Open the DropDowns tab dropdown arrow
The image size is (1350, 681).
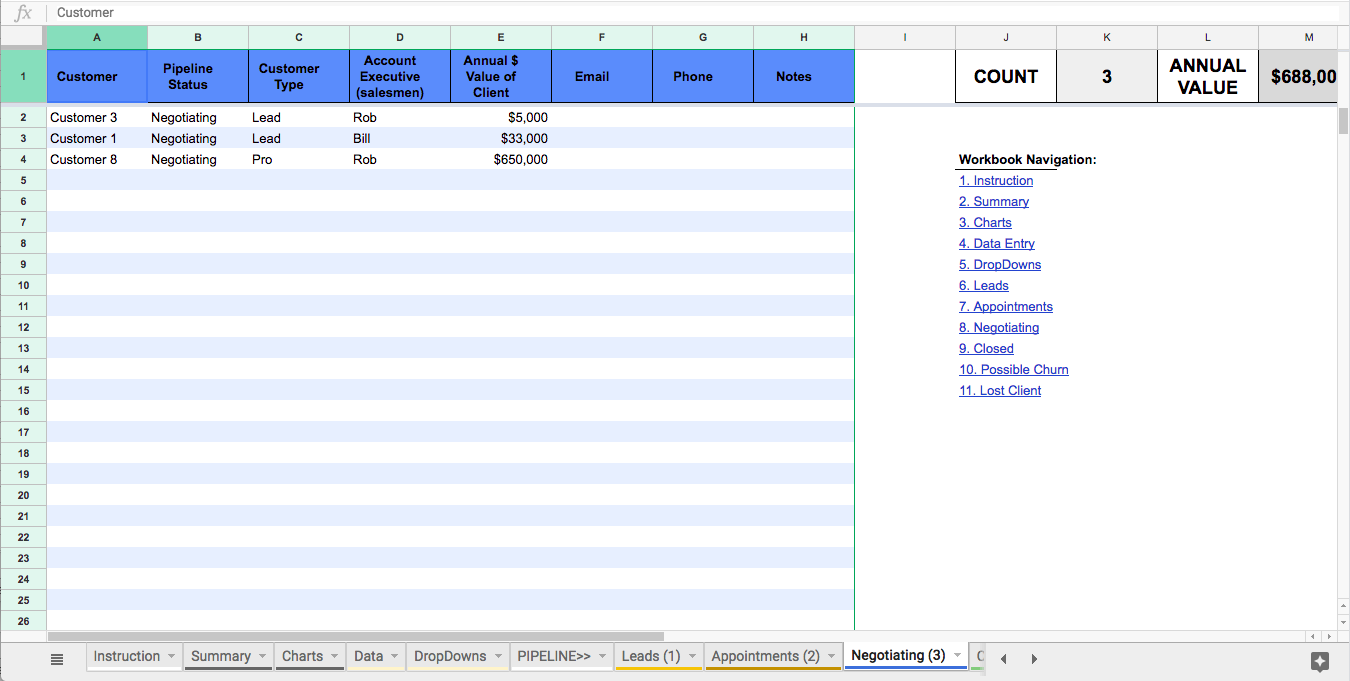click(498, 657)
